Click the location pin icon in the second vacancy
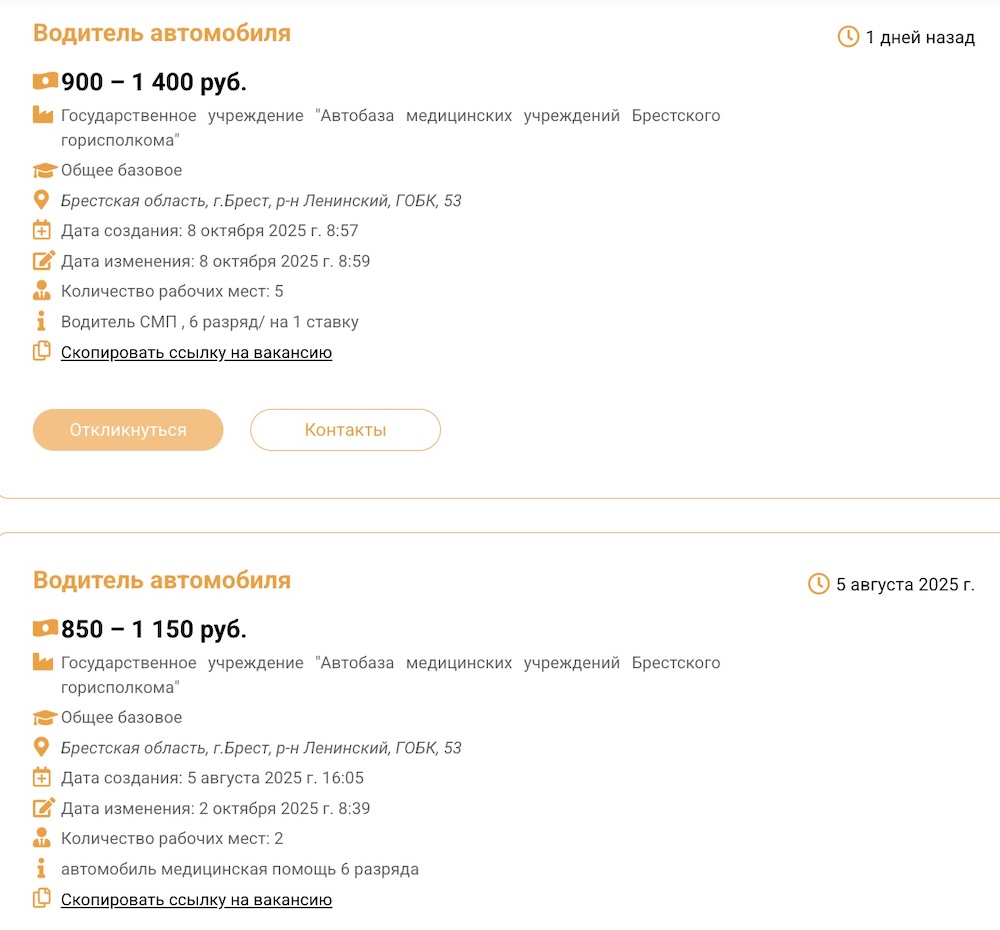The image size is (1000, 930). pyautogui.click(x=42, y=747)
